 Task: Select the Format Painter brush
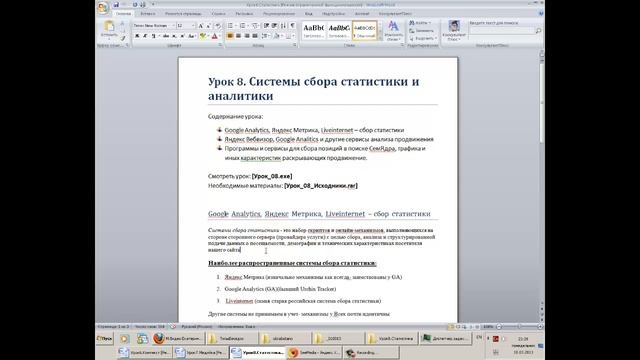tap(122, 39)
